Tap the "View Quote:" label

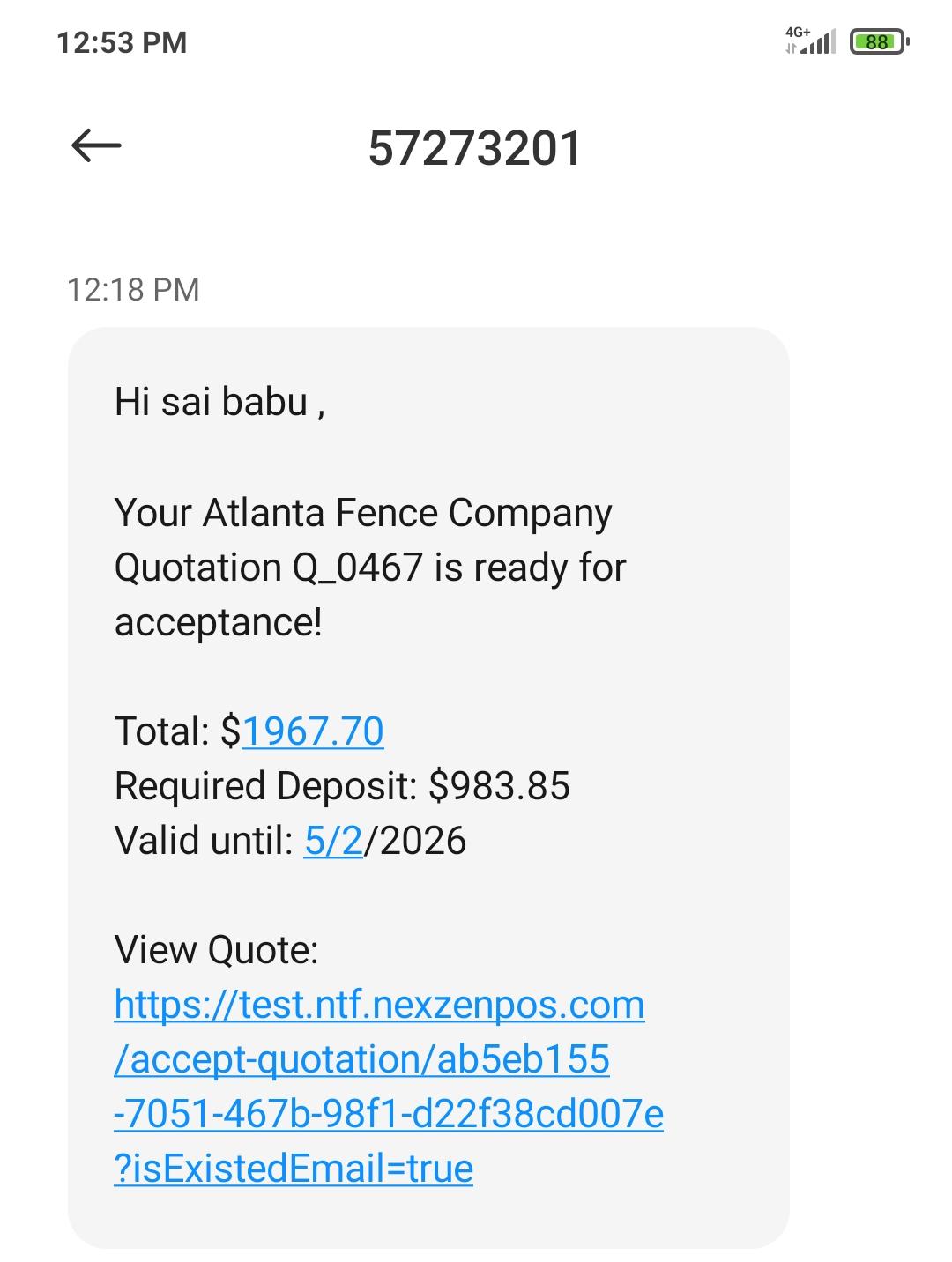click(216, 950)
